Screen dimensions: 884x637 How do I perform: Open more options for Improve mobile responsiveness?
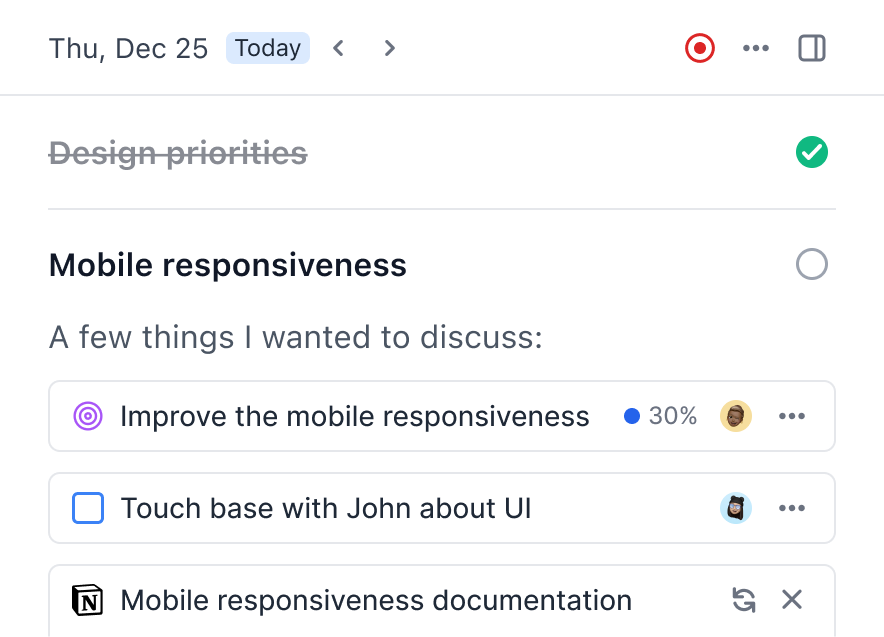[792, 416]
